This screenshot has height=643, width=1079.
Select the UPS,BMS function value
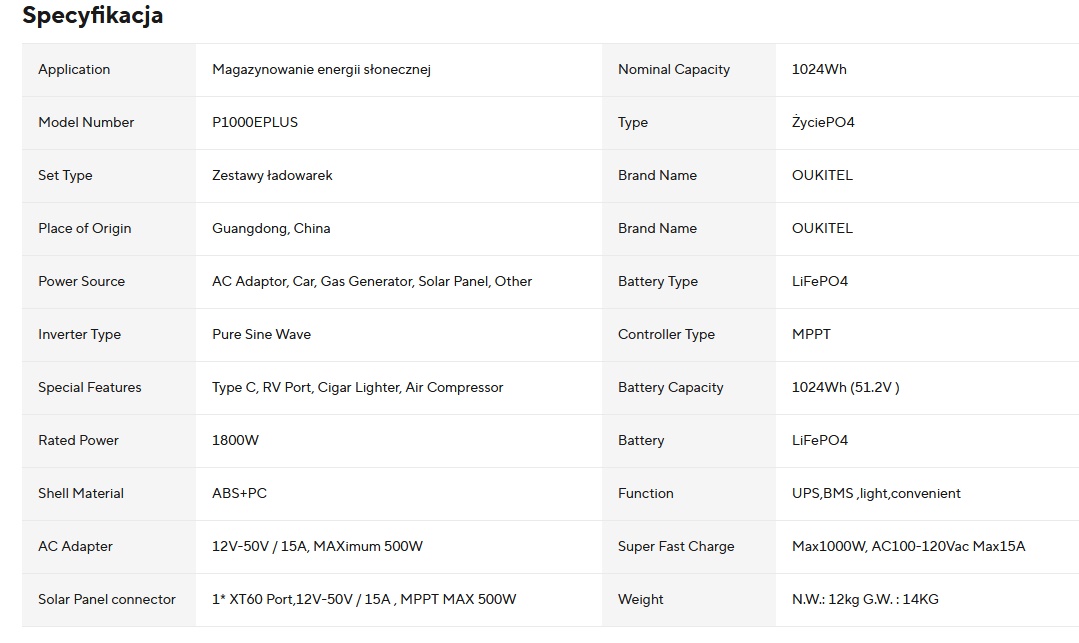(876, 494)
